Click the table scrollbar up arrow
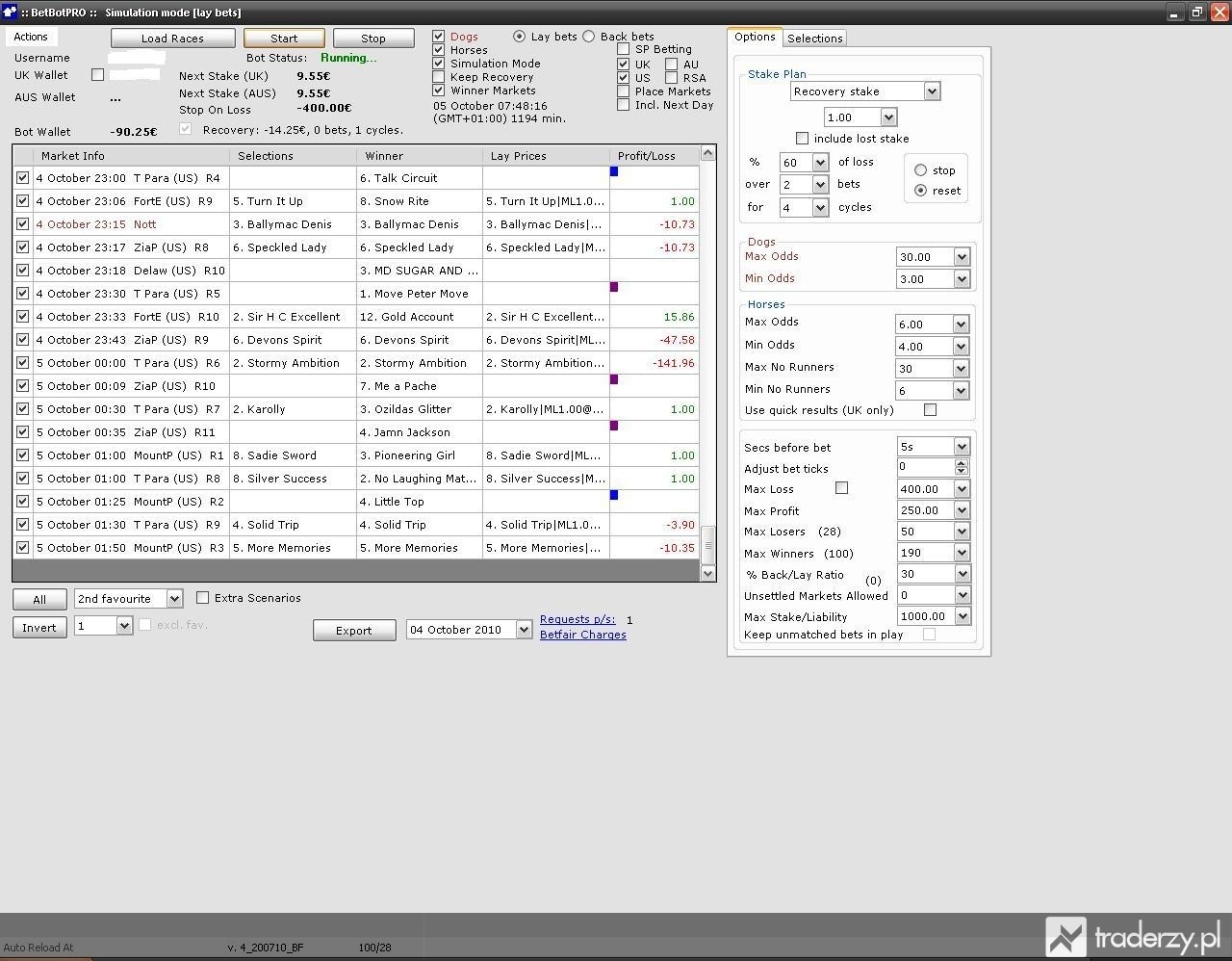This screenshot has height=961, width=1232. [708, 153]
